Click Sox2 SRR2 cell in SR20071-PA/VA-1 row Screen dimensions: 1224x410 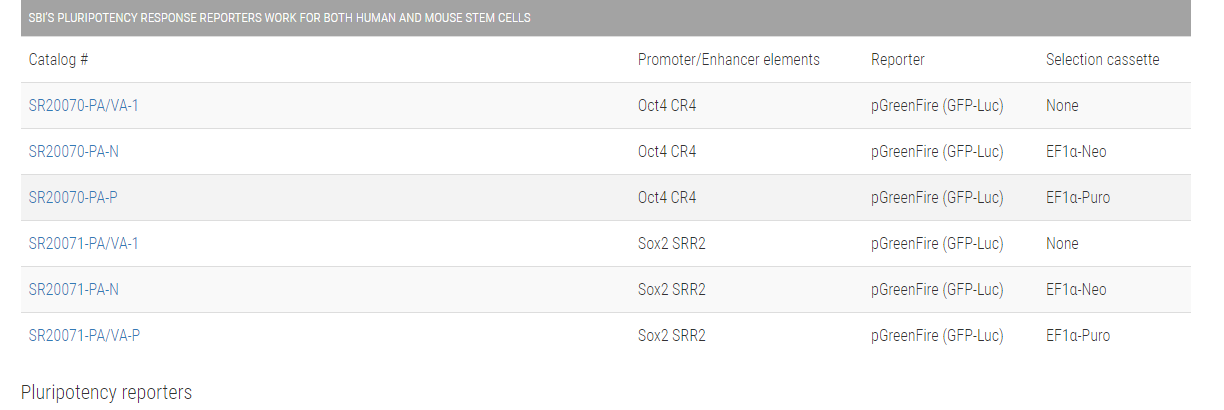coord(671,243)
